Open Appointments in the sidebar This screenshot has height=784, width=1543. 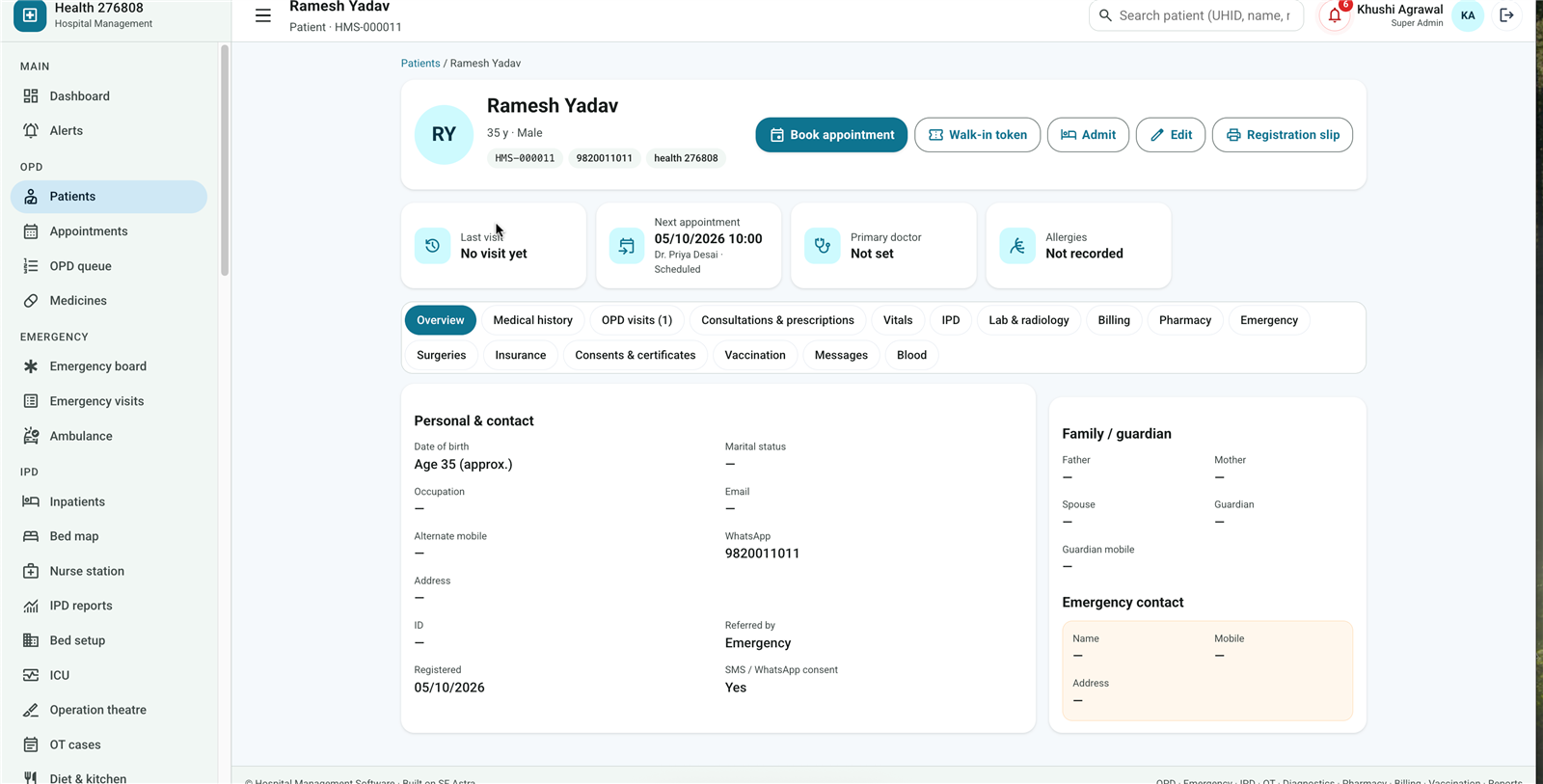[109, 231]
